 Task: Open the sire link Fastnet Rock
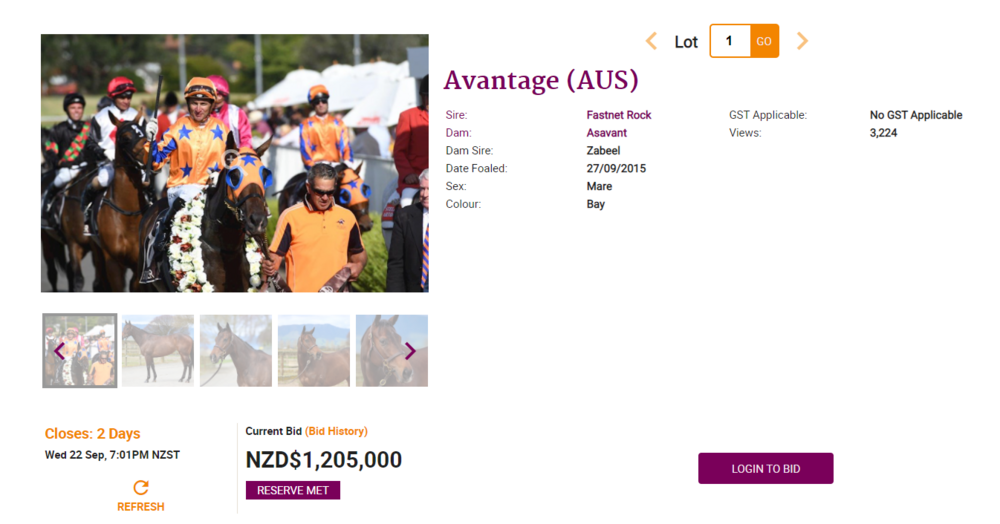pyautogui.click(x=618, y=115)
